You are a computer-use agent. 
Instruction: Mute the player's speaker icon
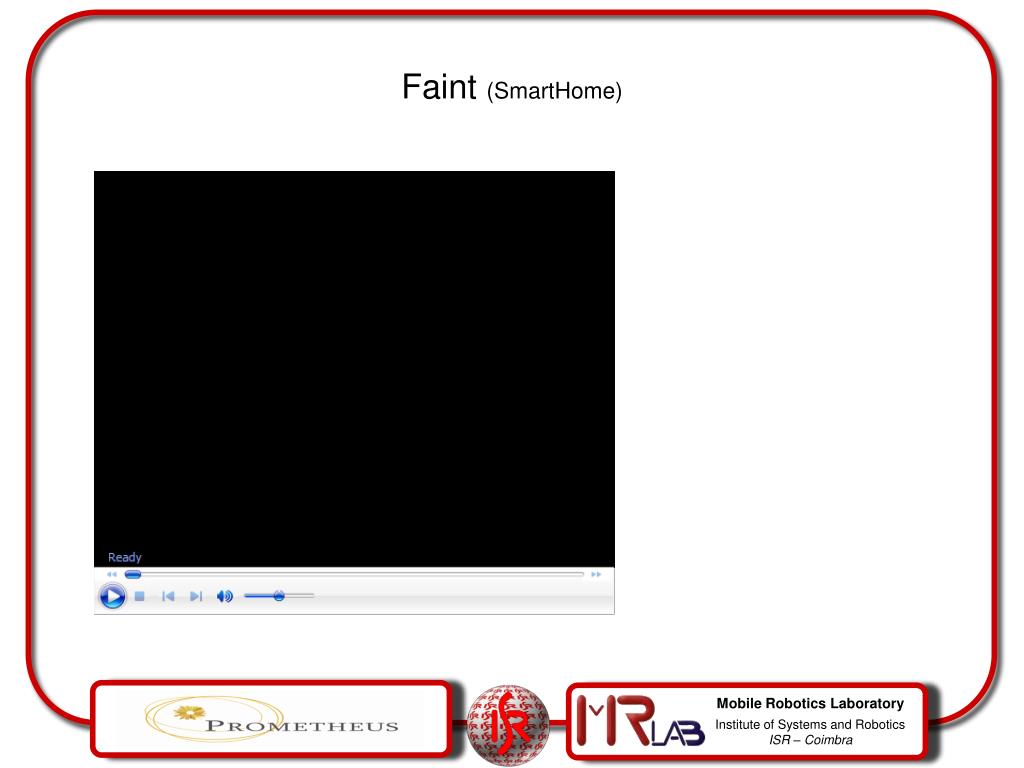tap(225, 596)
